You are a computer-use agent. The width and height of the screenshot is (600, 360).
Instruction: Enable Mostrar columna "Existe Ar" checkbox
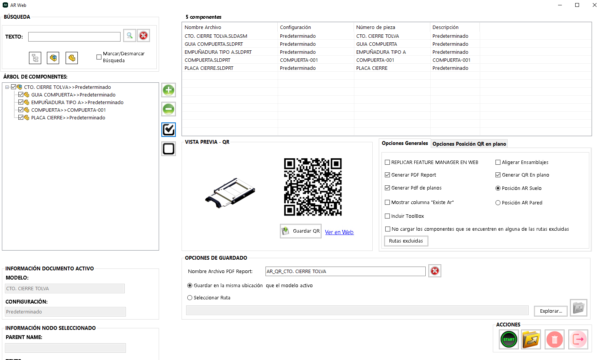coord(387,202)
